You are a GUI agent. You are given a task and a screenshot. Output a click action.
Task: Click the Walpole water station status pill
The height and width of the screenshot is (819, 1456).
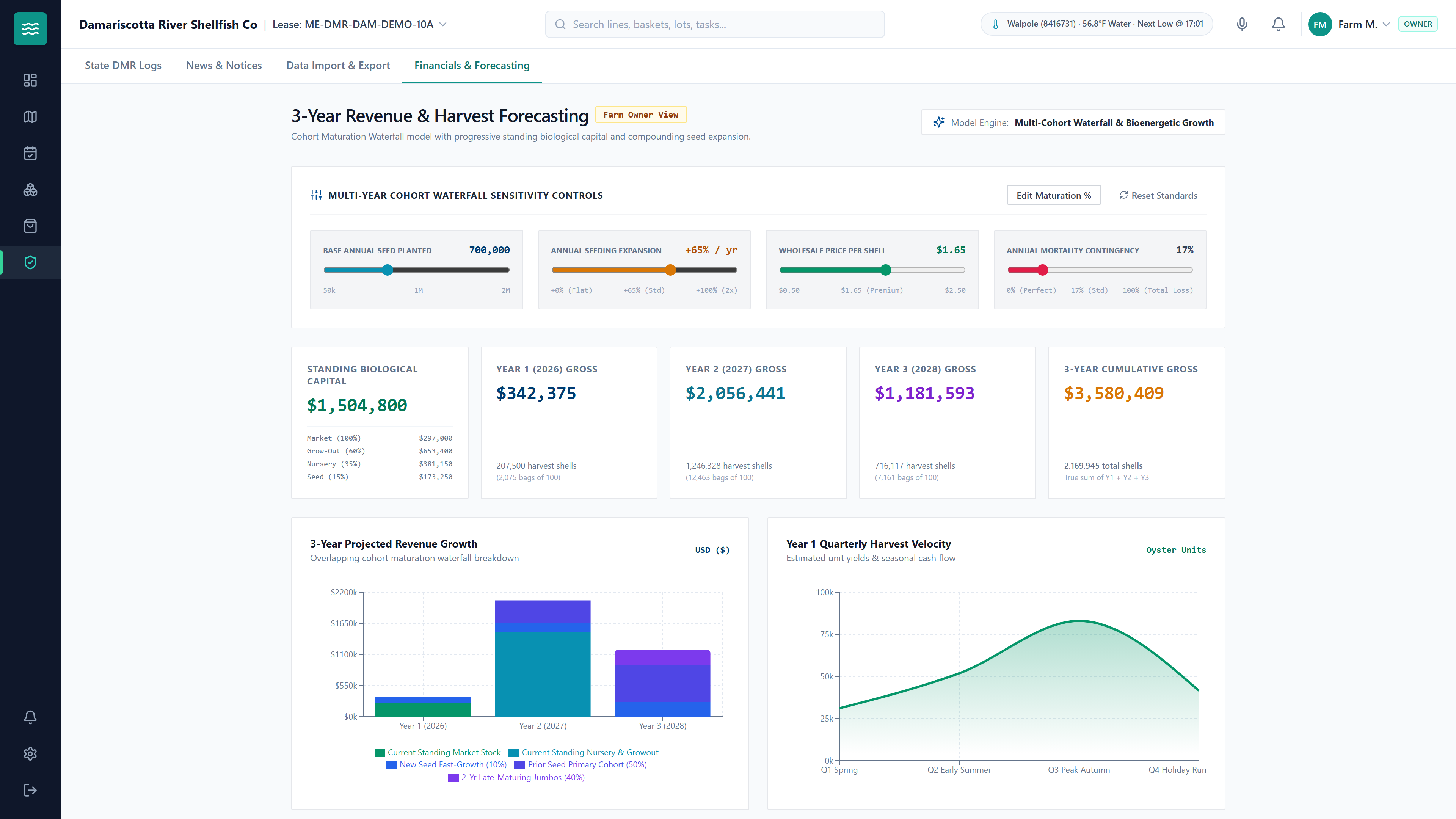click(1097, 24)
